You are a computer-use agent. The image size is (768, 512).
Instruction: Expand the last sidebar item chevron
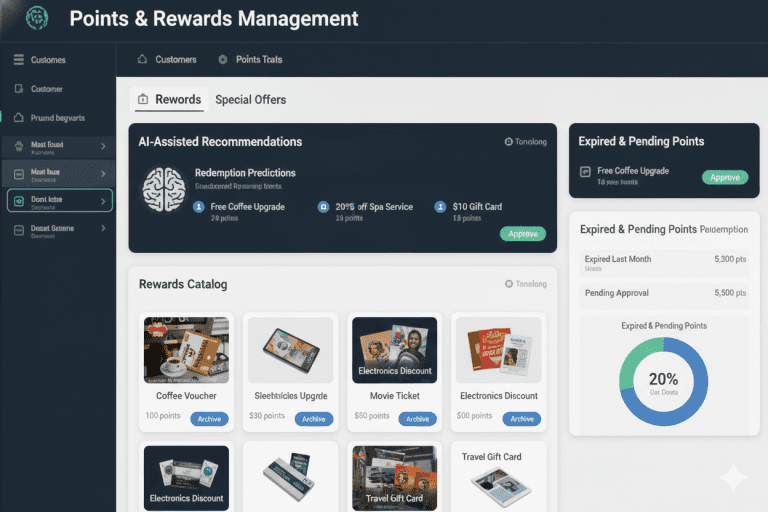[103, 229]
